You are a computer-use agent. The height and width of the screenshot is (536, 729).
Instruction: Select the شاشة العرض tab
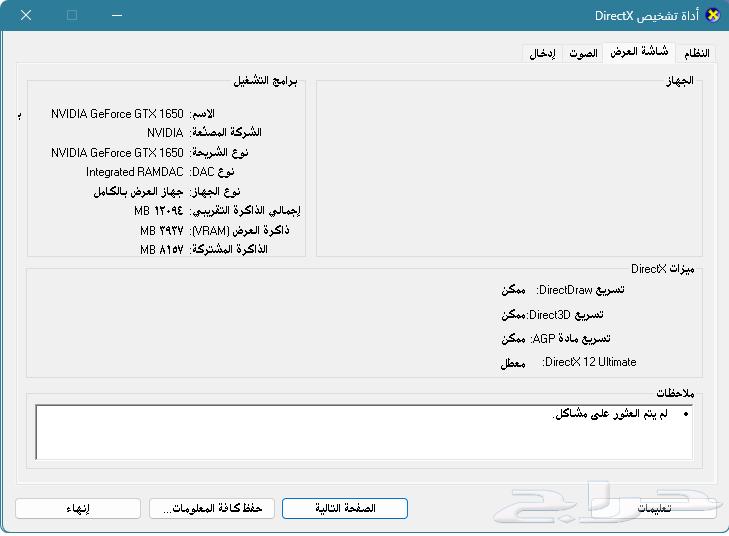click(639, 52)
